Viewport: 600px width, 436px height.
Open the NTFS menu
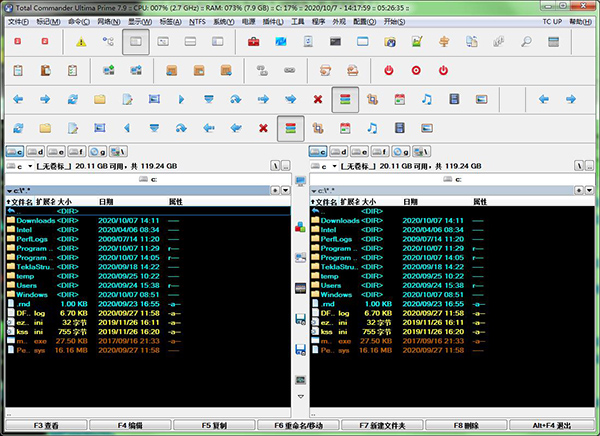197,22
